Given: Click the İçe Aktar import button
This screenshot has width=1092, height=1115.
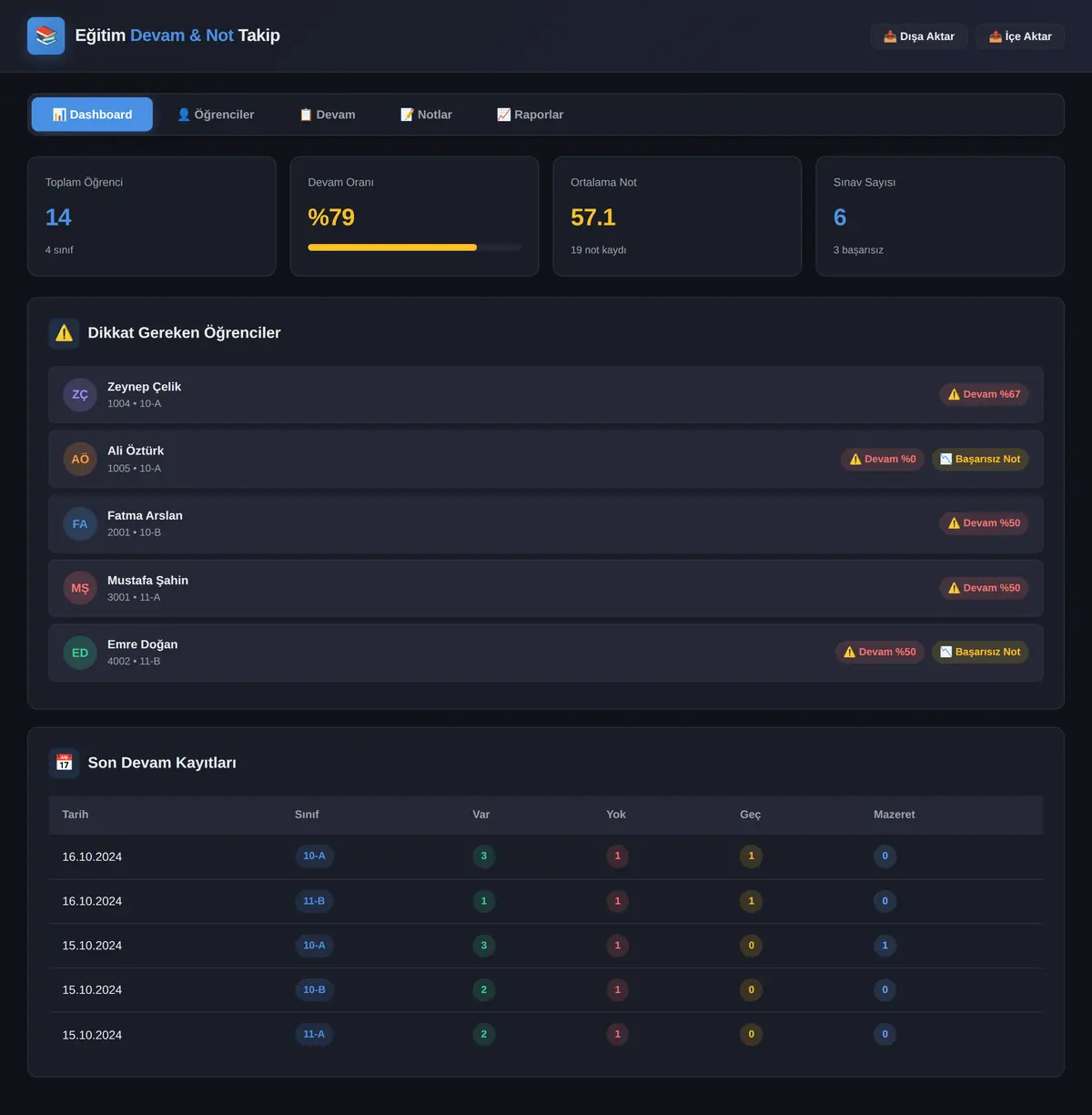Looking at the screenshot, I should point(1020,36).
